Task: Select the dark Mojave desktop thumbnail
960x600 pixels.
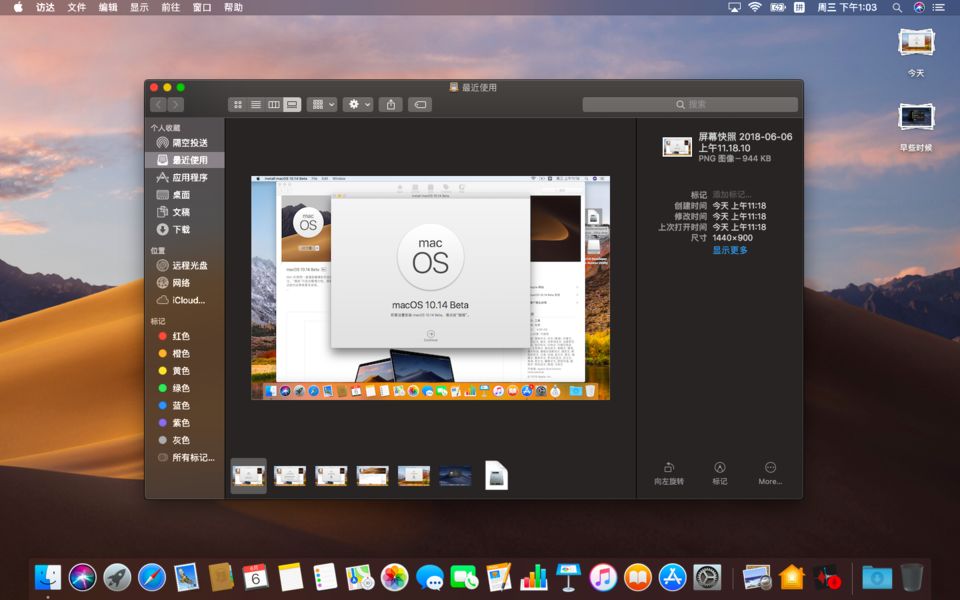Action: 456,476
